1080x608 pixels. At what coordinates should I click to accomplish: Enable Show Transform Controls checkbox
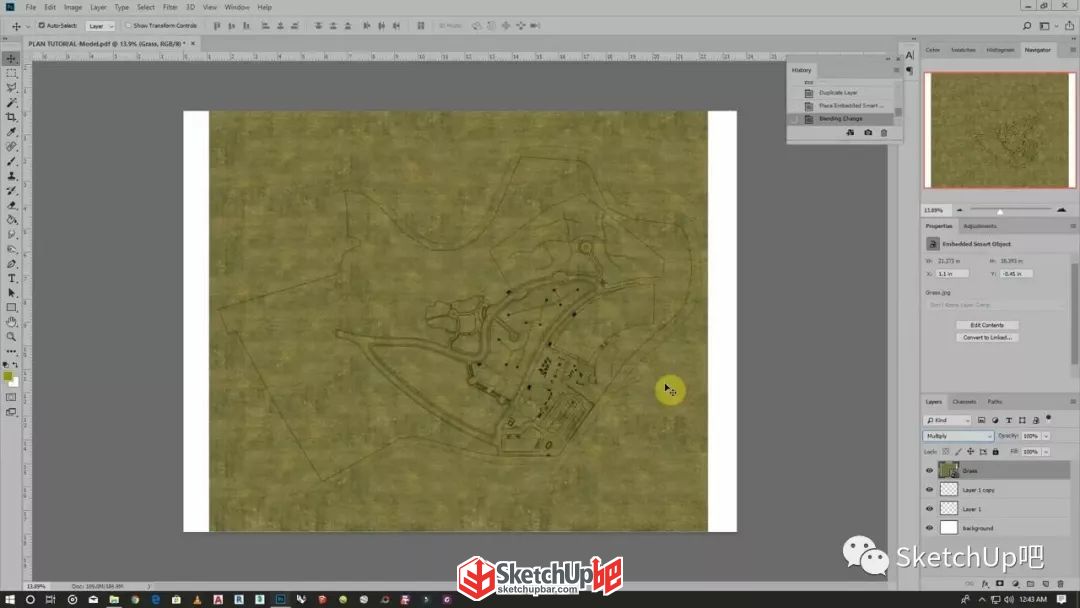click(x=128, y=25)
